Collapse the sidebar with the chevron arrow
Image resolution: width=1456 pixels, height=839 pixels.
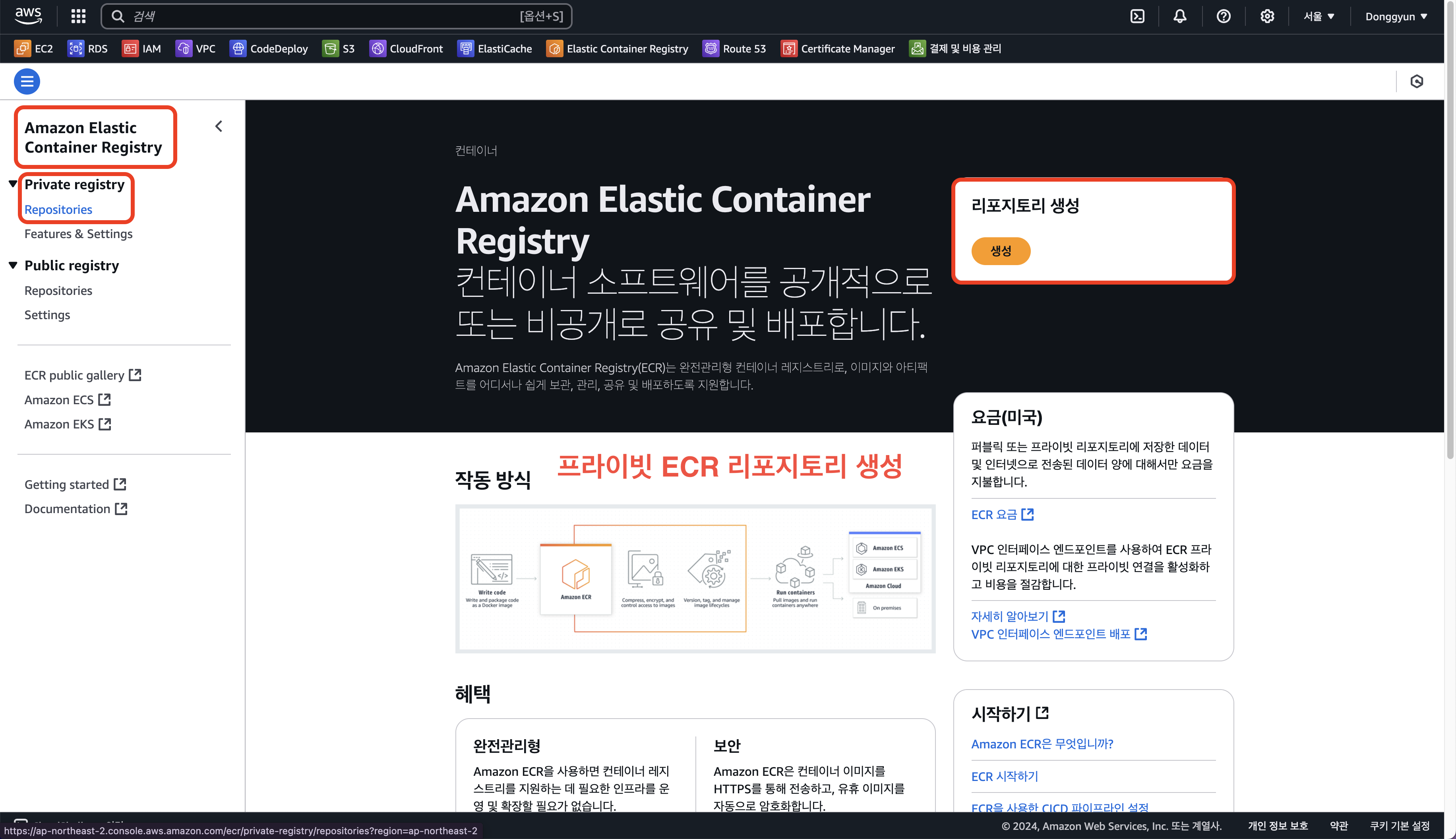[219, 126]
